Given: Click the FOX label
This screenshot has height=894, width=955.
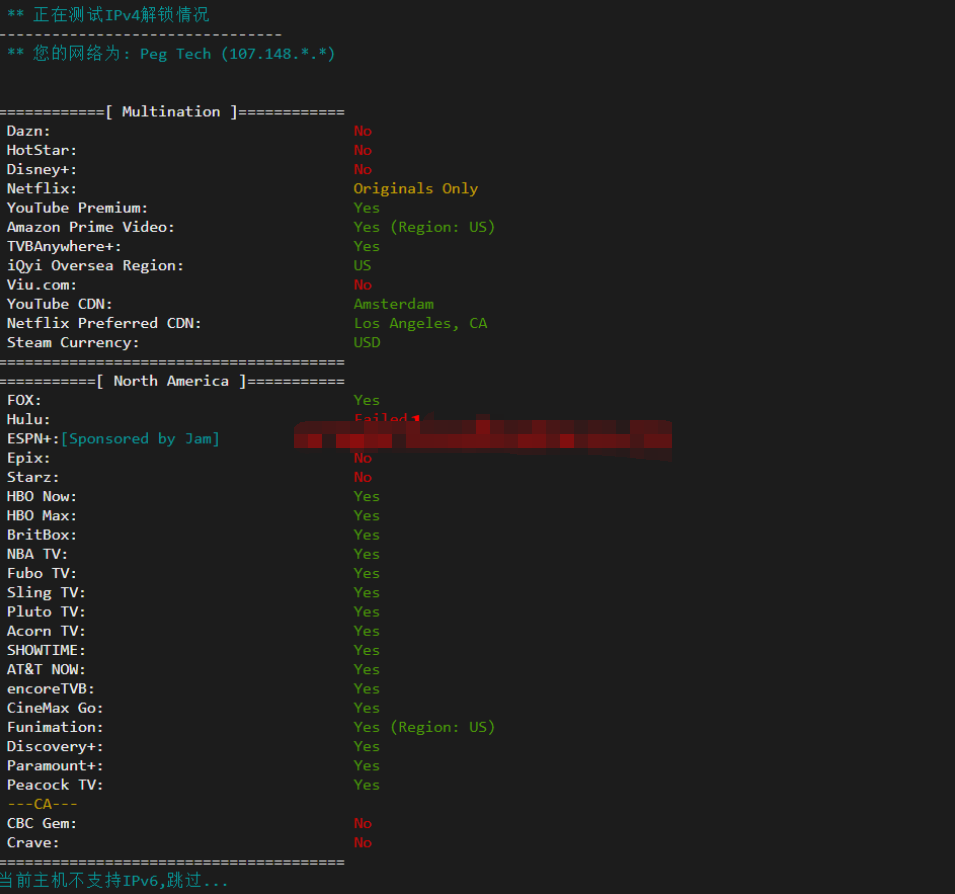Looking at the screenshot, I should [x=24, y=400].
